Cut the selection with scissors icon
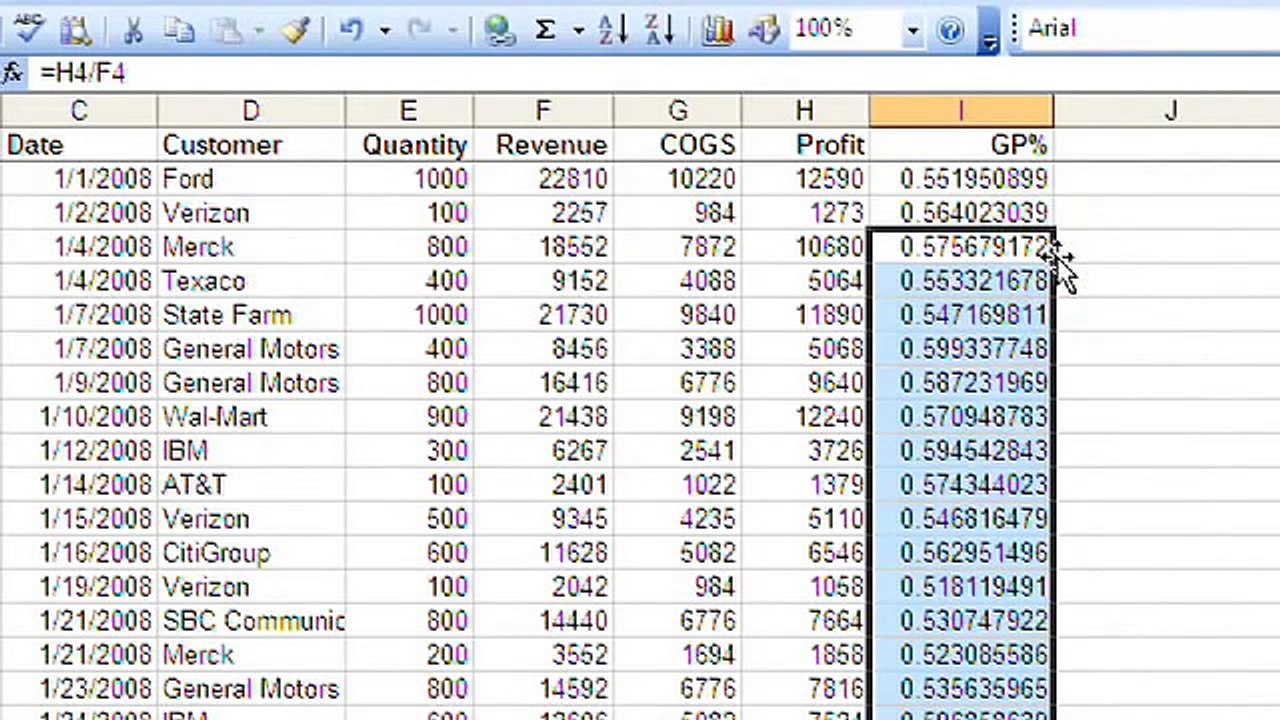This screenshot has width=1280, height=720. click(x=132, y=30)
